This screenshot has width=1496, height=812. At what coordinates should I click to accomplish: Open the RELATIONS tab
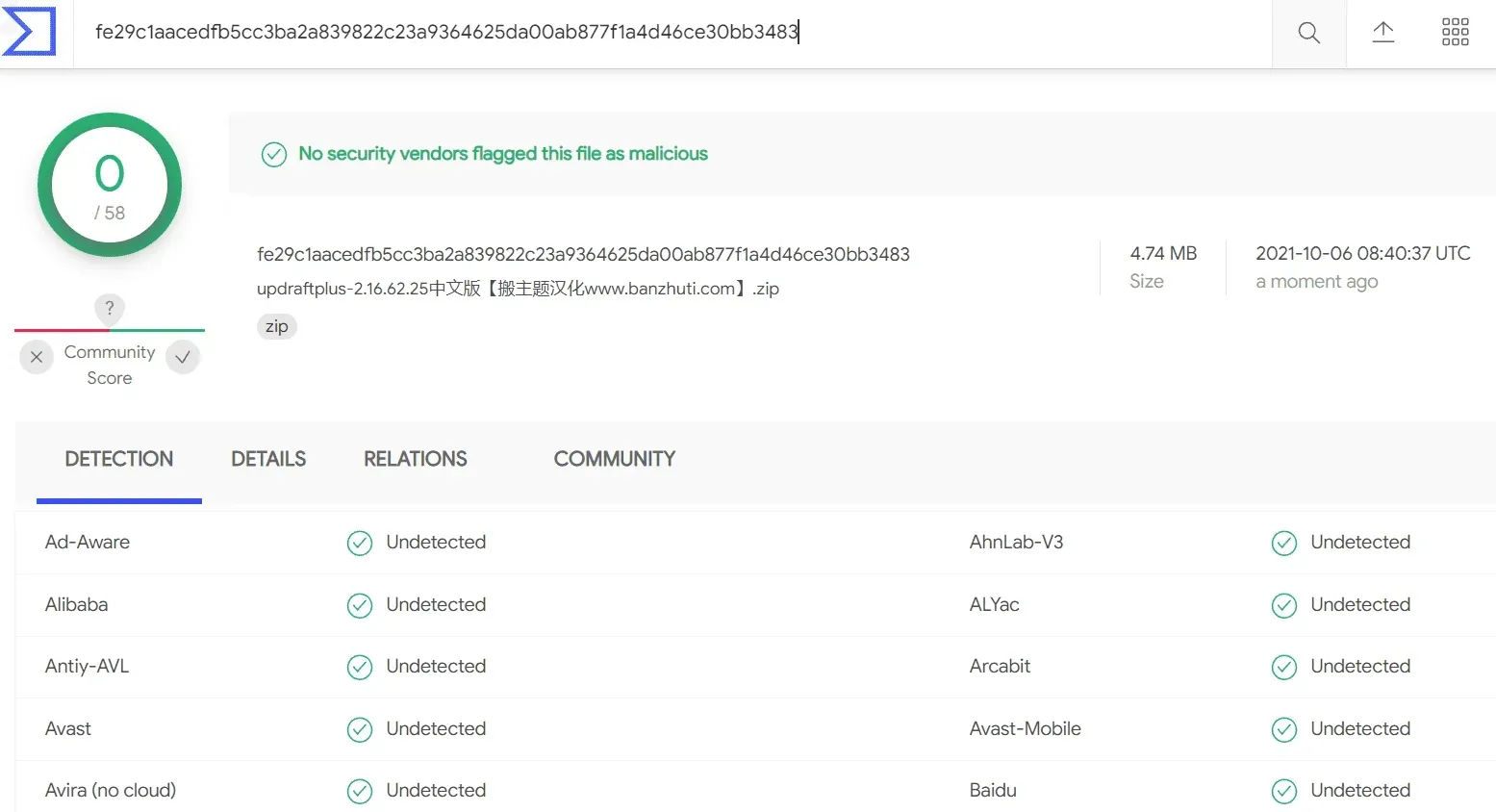pos(416,459)
